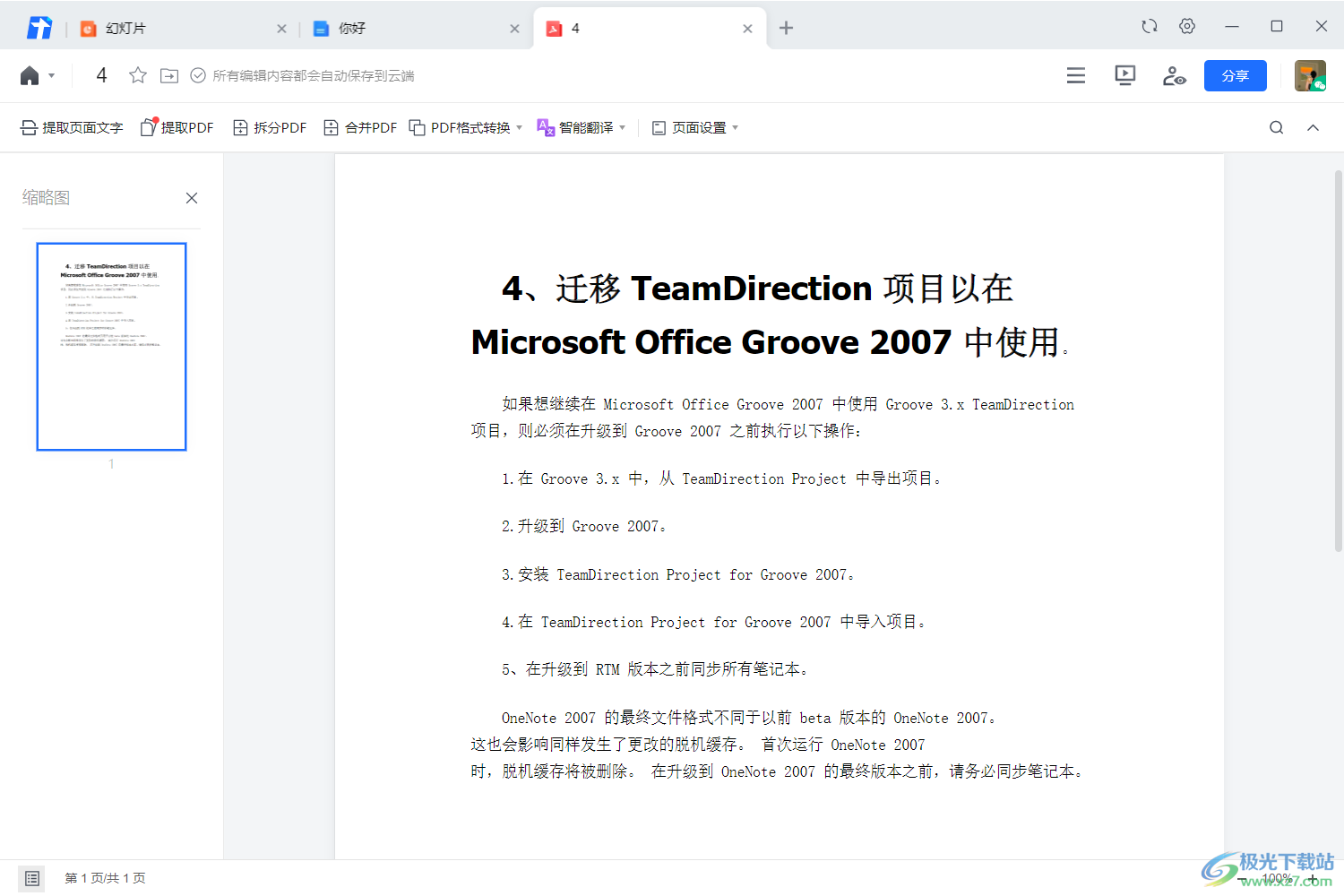Close the PDF tab titled 4

click(x=747, y=29)
